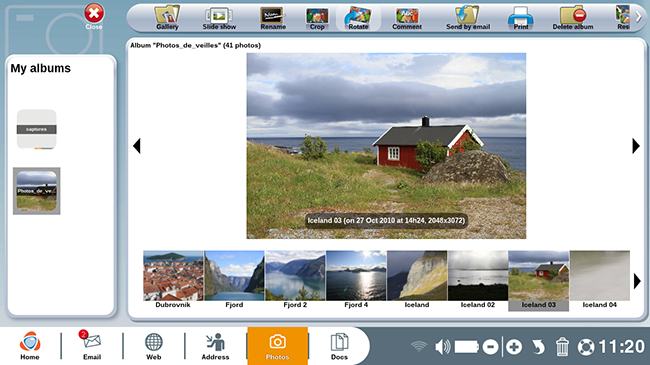650x365 pixels.
Task: Send the photo by email
Action: point(468,18)
